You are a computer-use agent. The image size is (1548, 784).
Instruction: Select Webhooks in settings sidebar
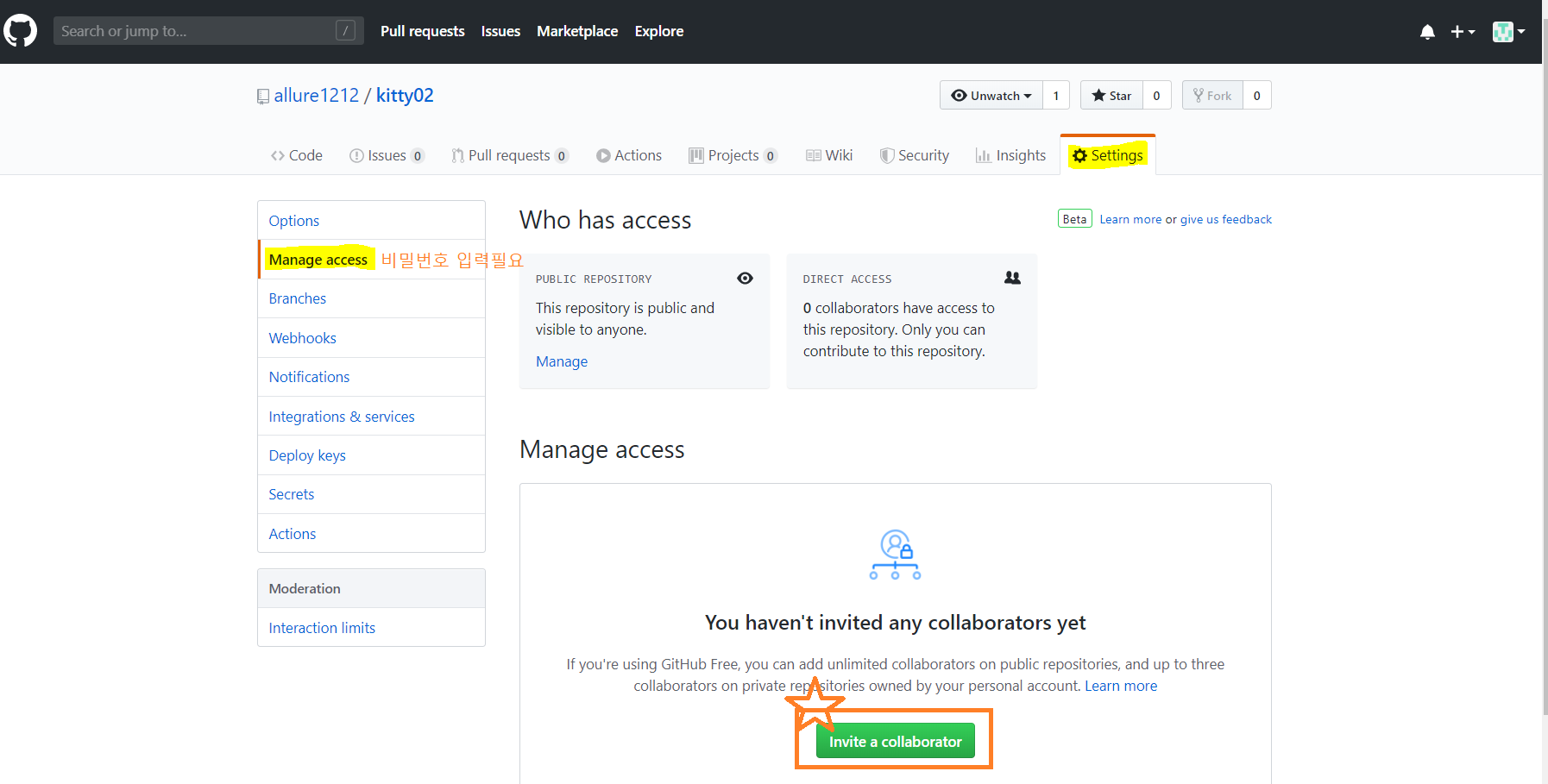(372, 338)
